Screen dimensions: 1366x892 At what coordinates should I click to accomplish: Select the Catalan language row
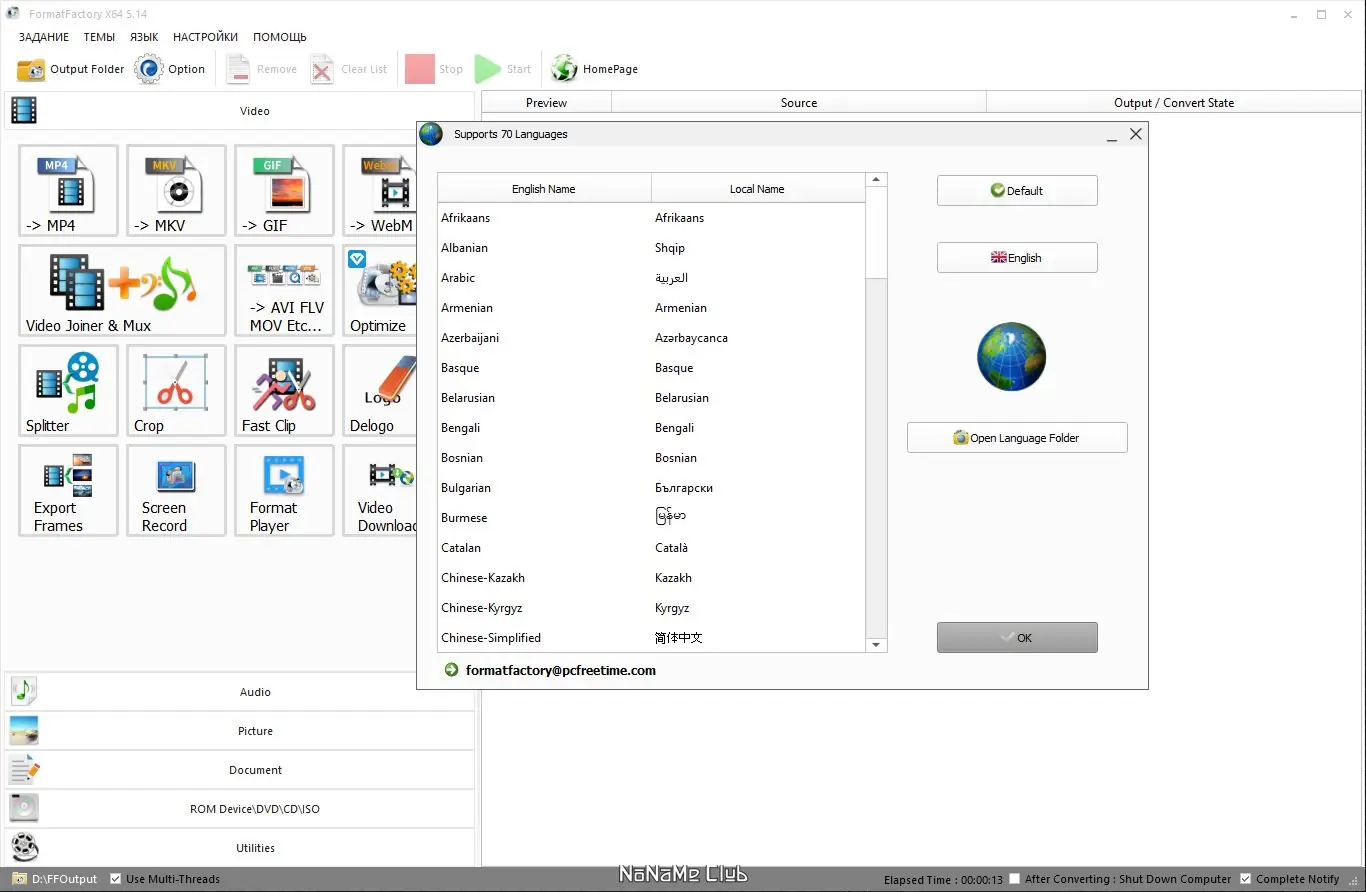click(651, 548)
